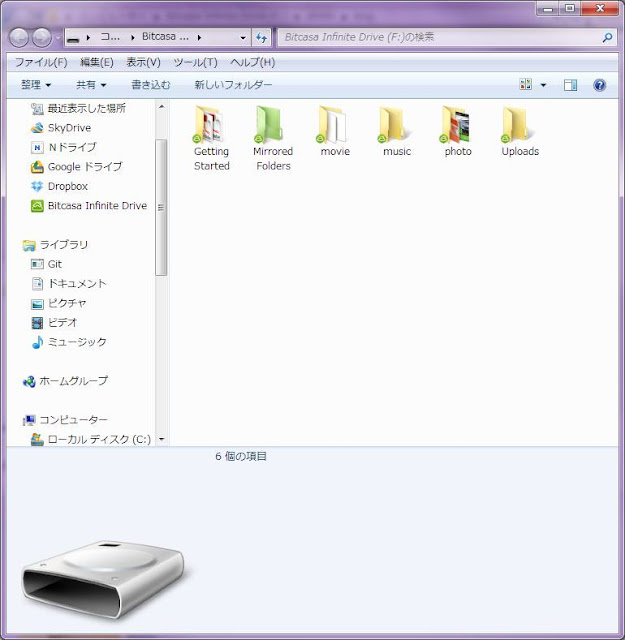The width and height of the screenshot is (625, 640).
Task: Open the music folder
Action: (x=396, y=131)
